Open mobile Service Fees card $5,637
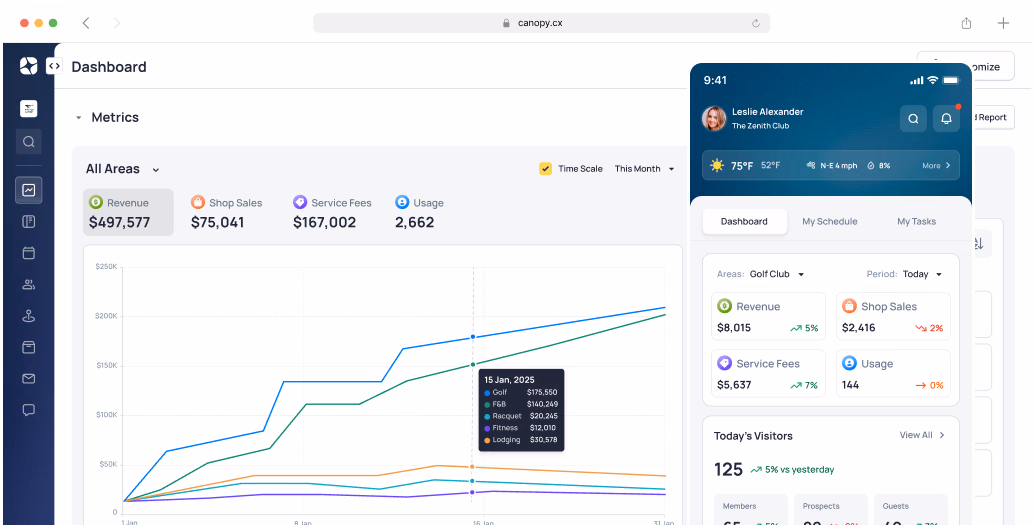 (768, 374)
